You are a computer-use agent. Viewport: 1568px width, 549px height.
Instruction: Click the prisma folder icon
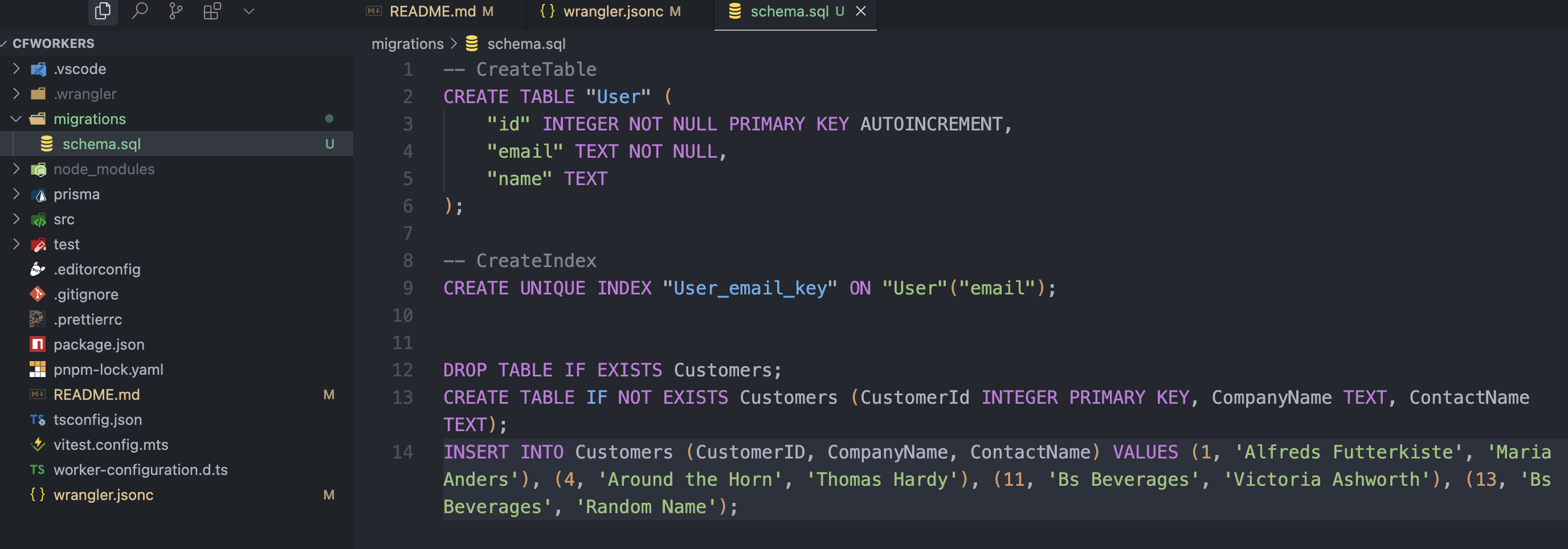click(38, 195)
